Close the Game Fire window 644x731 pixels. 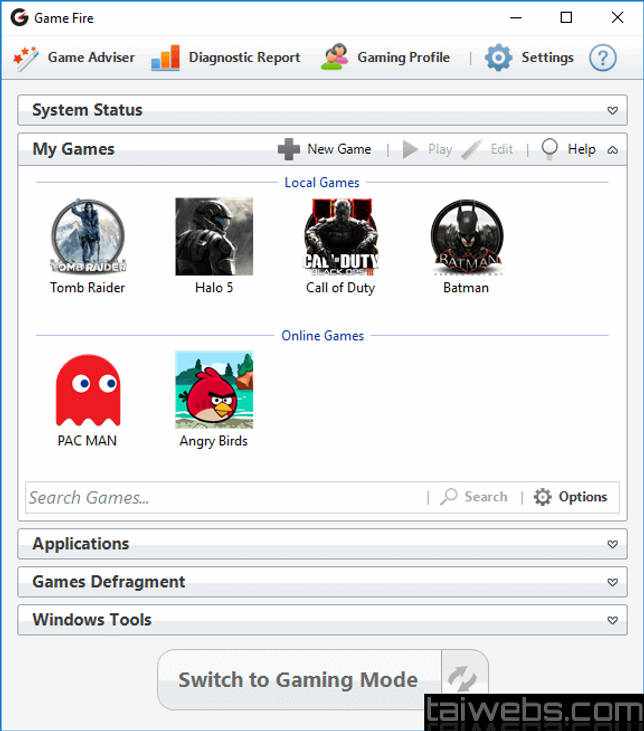pos(617,18)
